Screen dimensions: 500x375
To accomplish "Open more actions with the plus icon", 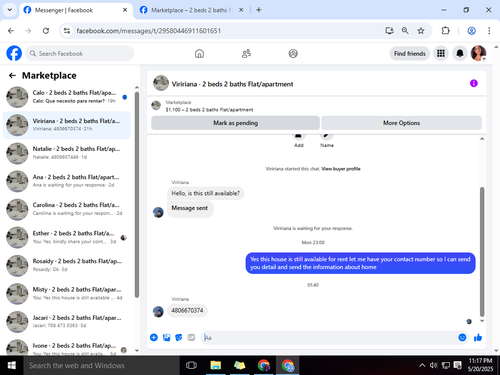I will point(154,338).
